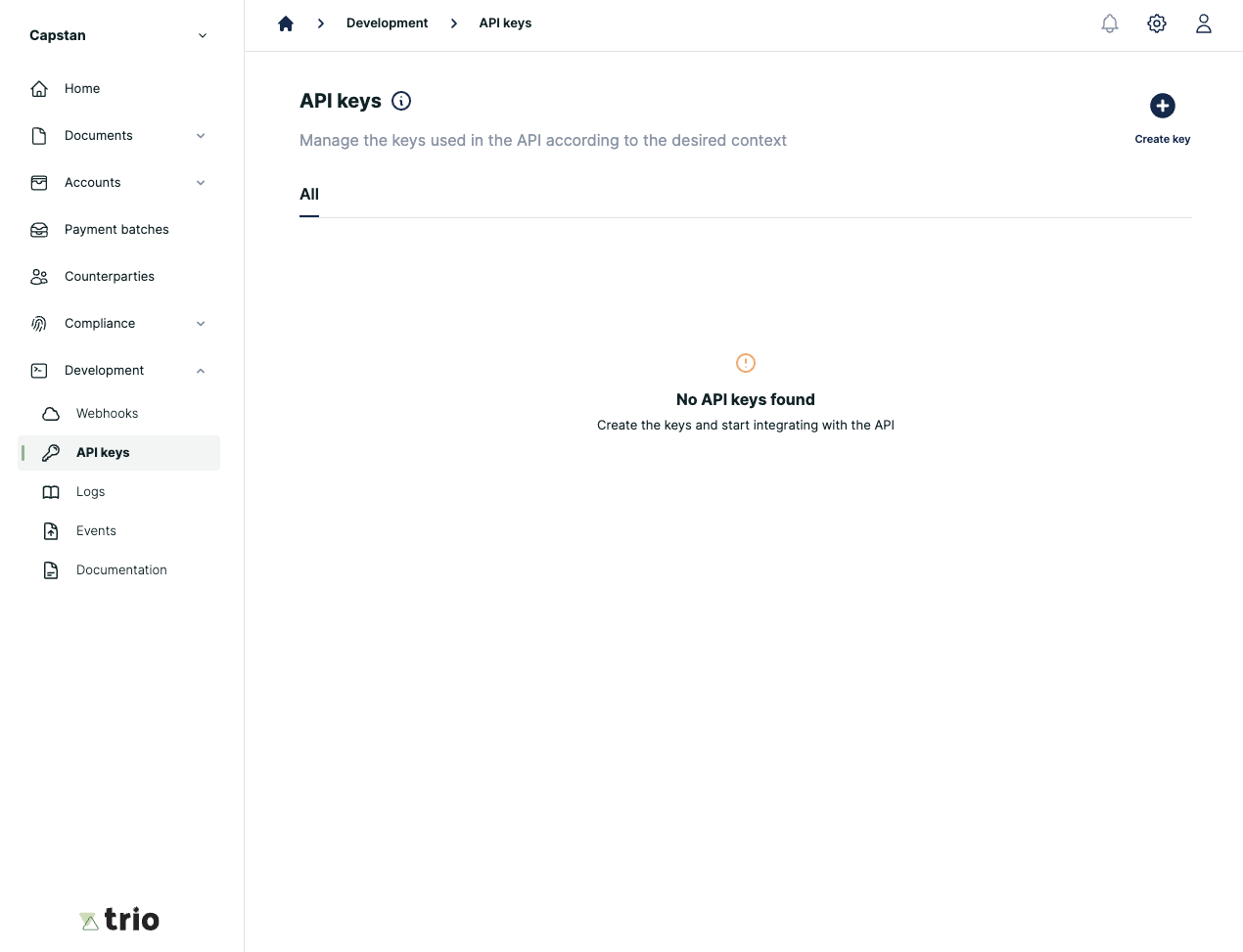Screen dimensions: 1243x952
Task: Click the home breadcrumb icon
Action: [x=286, y=23]
